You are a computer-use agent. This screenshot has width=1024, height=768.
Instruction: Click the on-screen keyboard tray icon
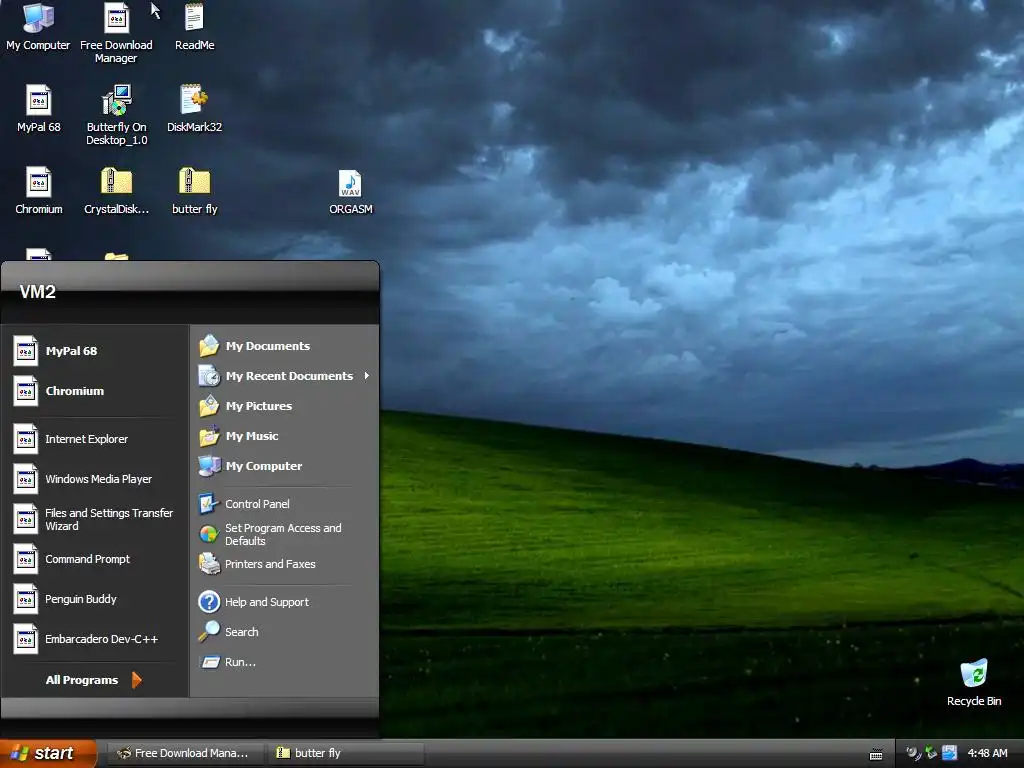click(876, 754)
